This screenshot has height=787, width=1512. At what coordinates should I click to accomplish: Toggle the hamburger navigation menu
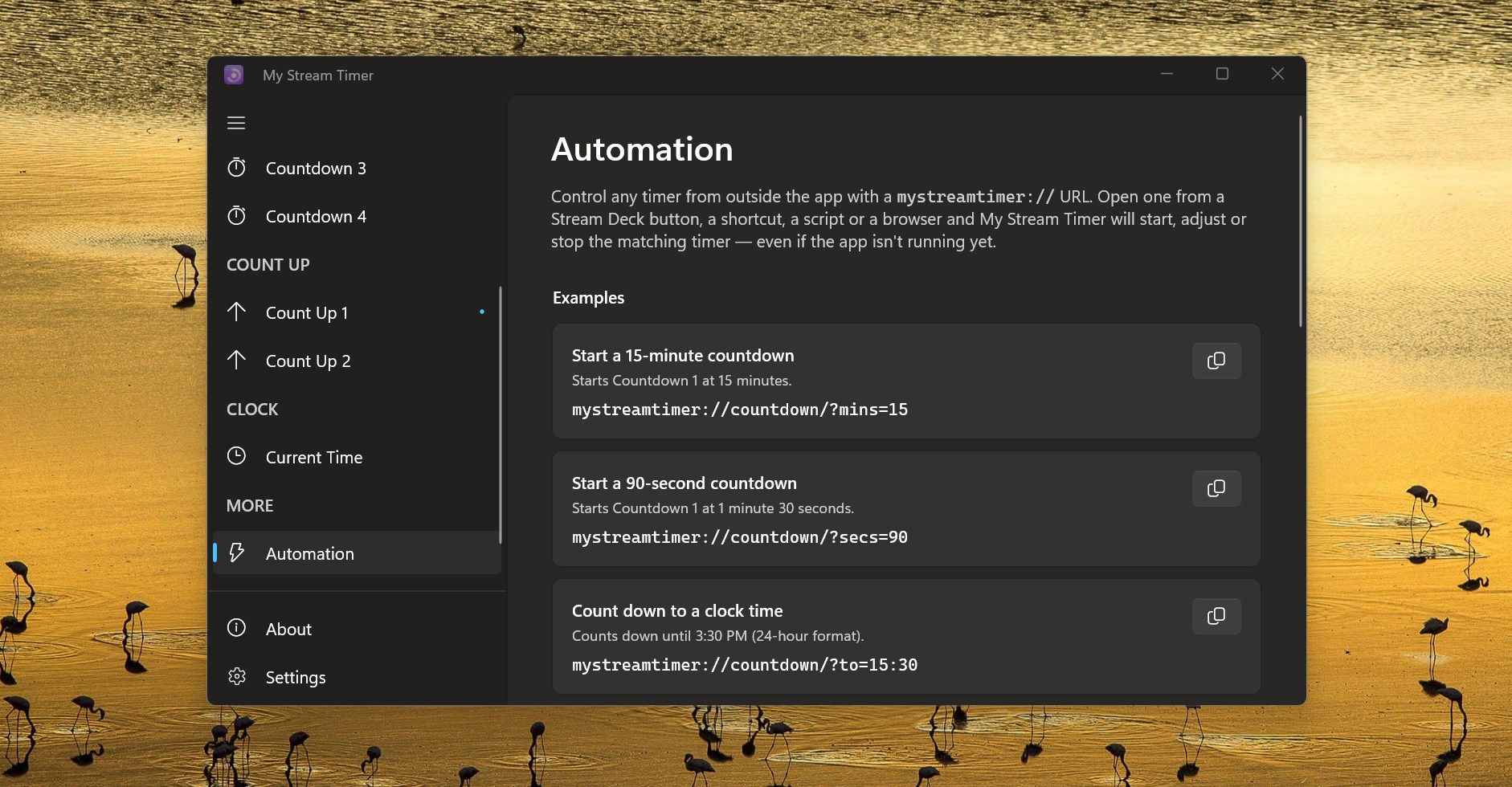(x=236, y=123)
